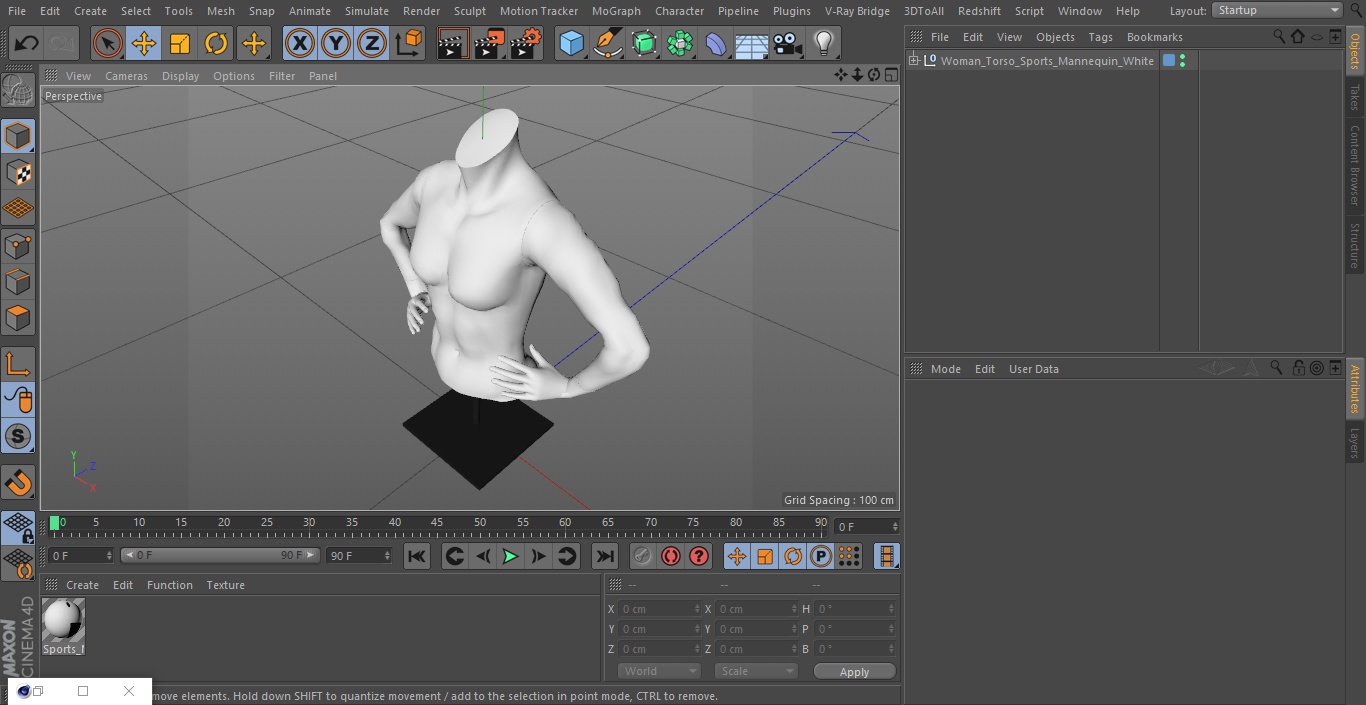1366x705 pixels.
Task: Switch to Polygons mode
Action: click(x=18, y=318)
